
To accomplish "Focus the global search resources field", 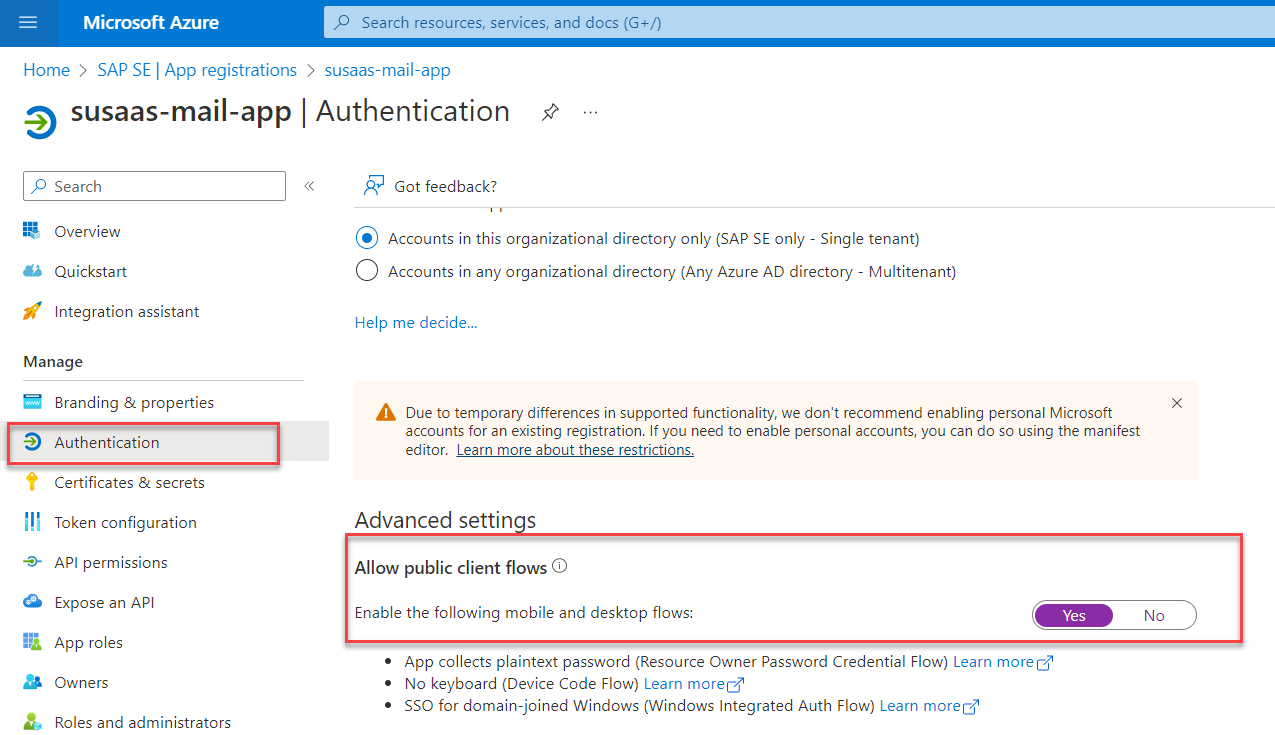I will (x=799, y=22).
